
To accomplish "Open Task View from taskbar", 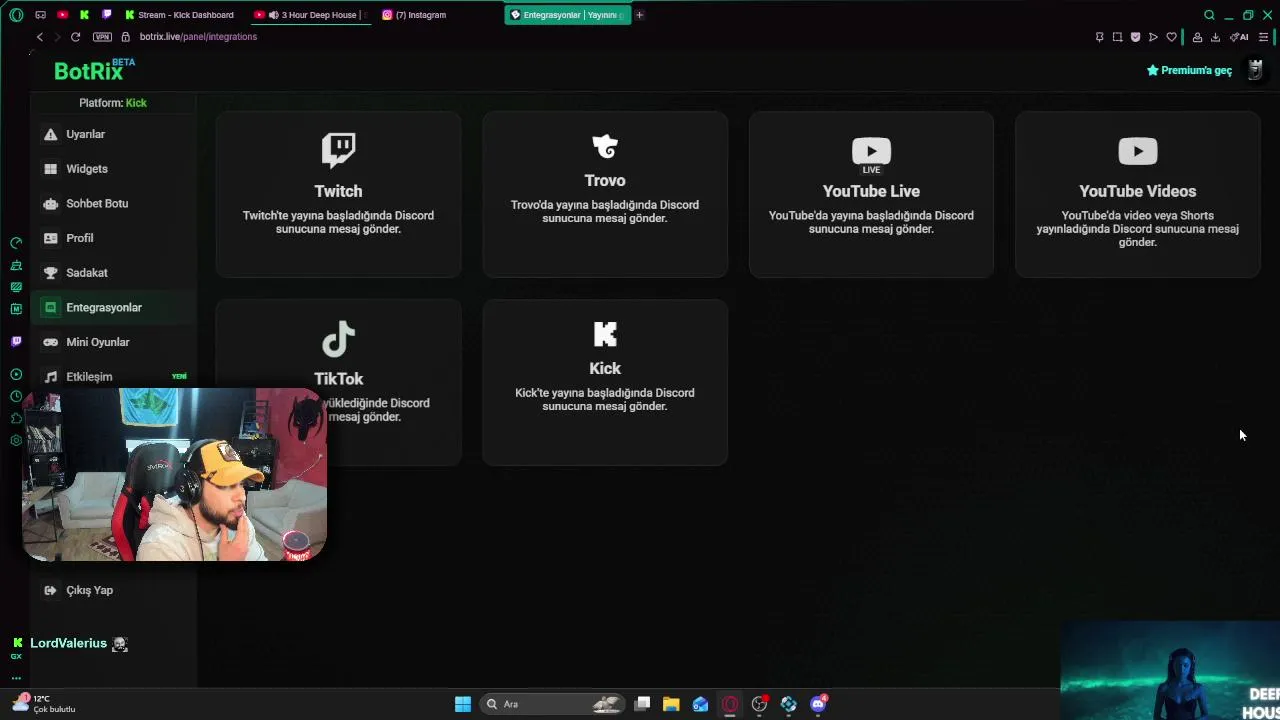I will pyautogui.click(x=642, y=704).
